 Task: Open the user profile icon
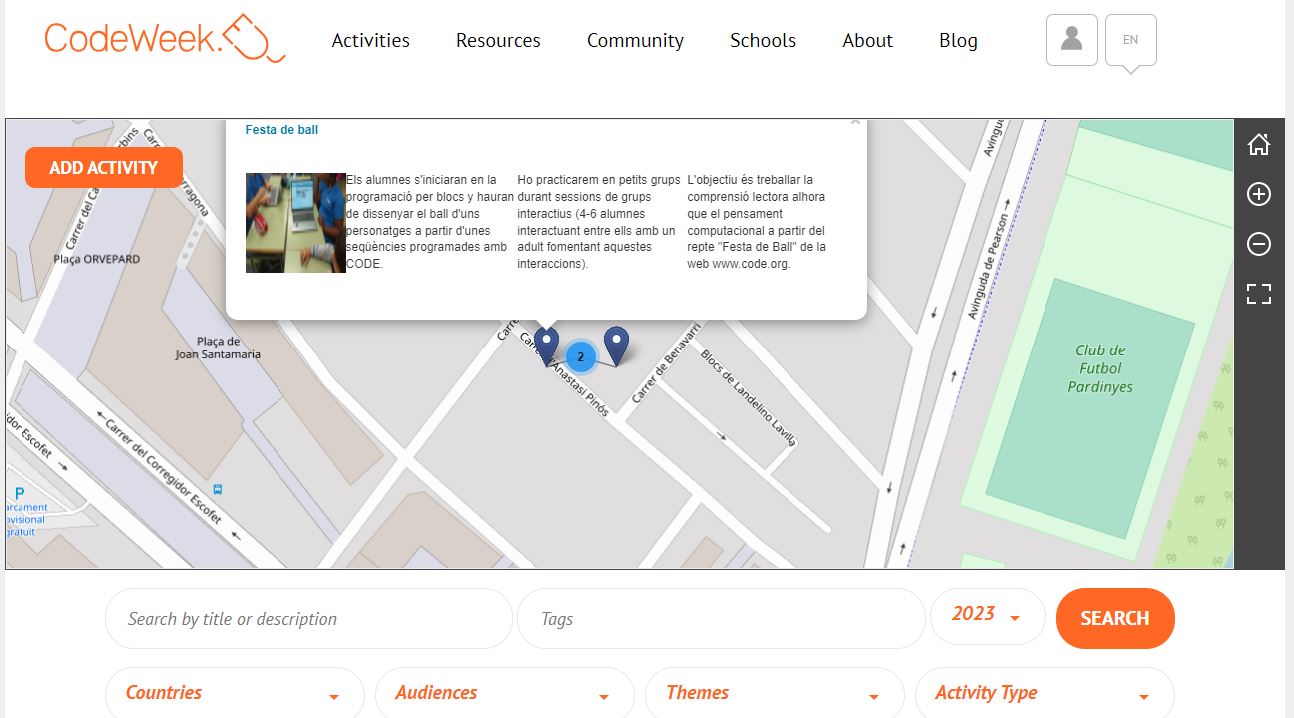click(x=1071, y=40)
